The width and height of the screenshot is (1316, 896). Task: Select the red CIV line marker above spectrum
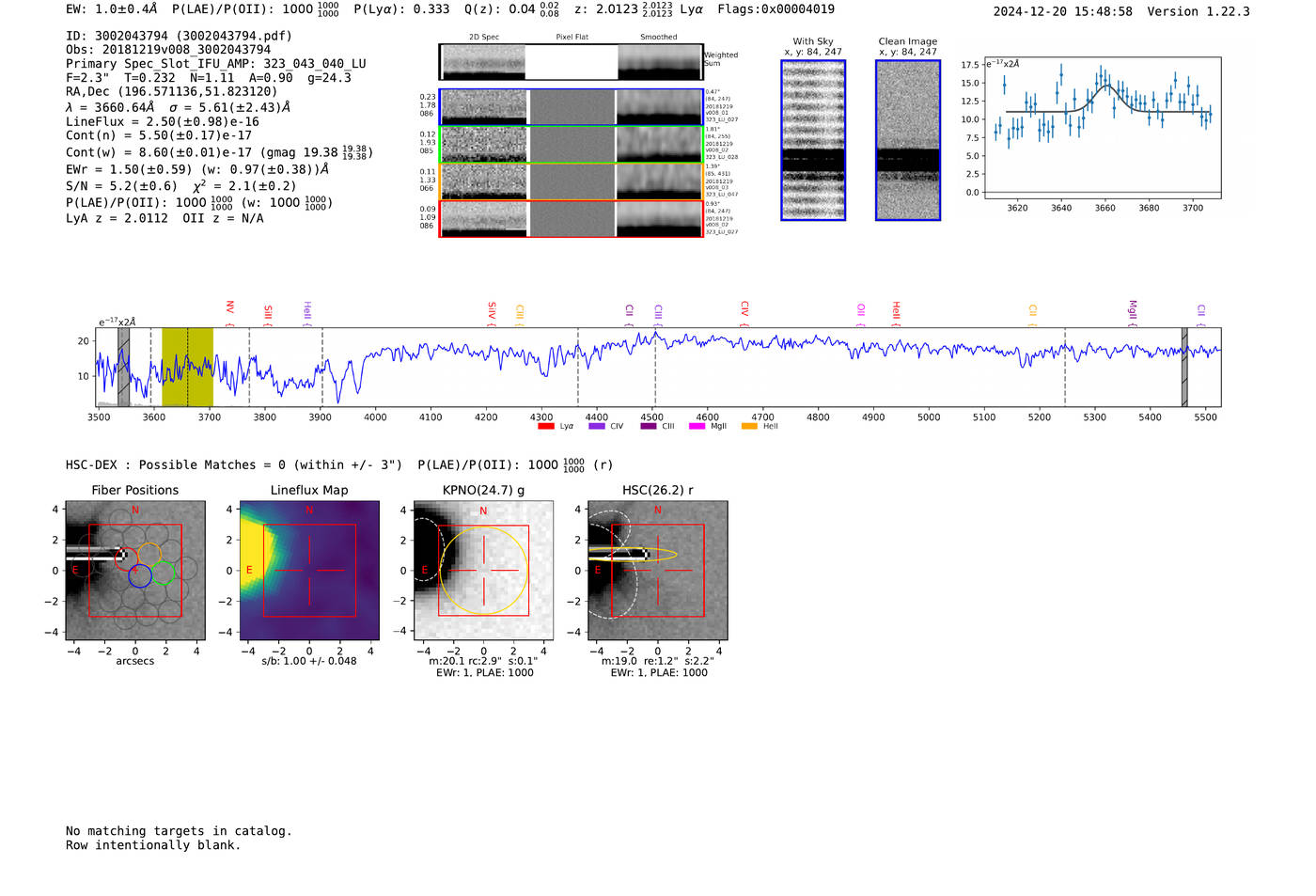744,313
